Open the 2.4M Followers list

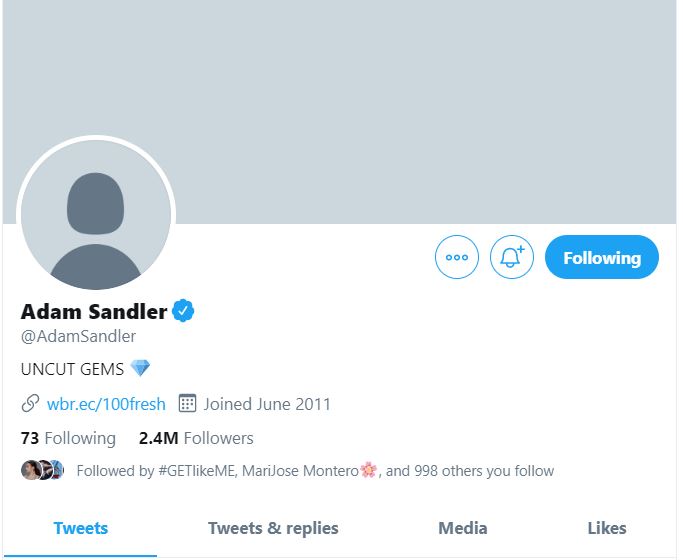(x=196, y=438)
